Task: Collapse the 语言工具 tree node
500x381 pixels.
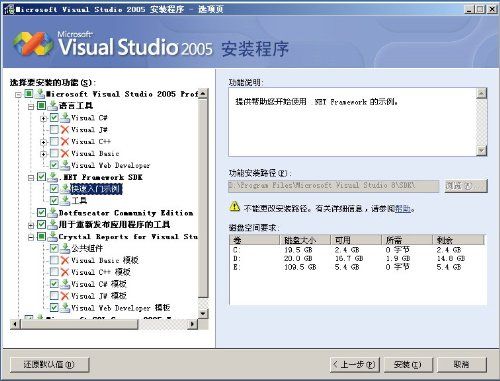Action: (31, 107)
